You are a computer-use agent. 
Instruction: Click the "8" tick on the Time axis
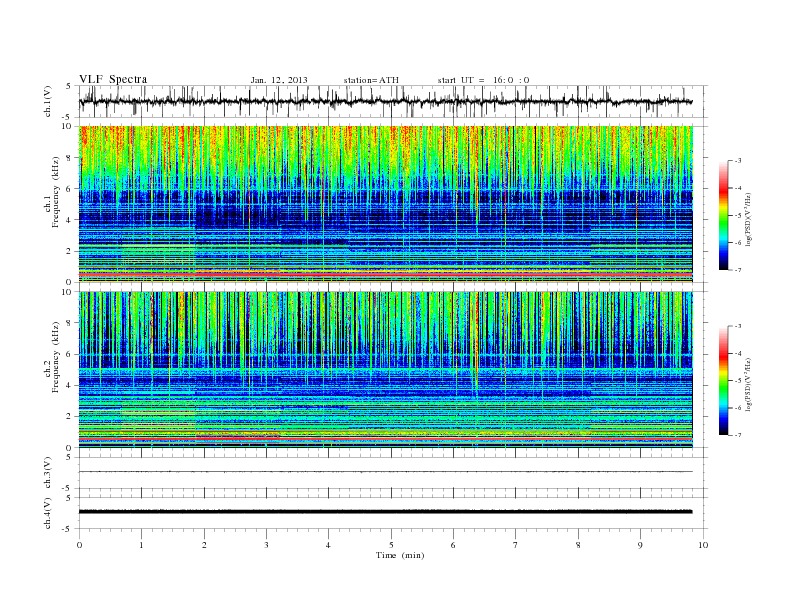tap(578, 545)
